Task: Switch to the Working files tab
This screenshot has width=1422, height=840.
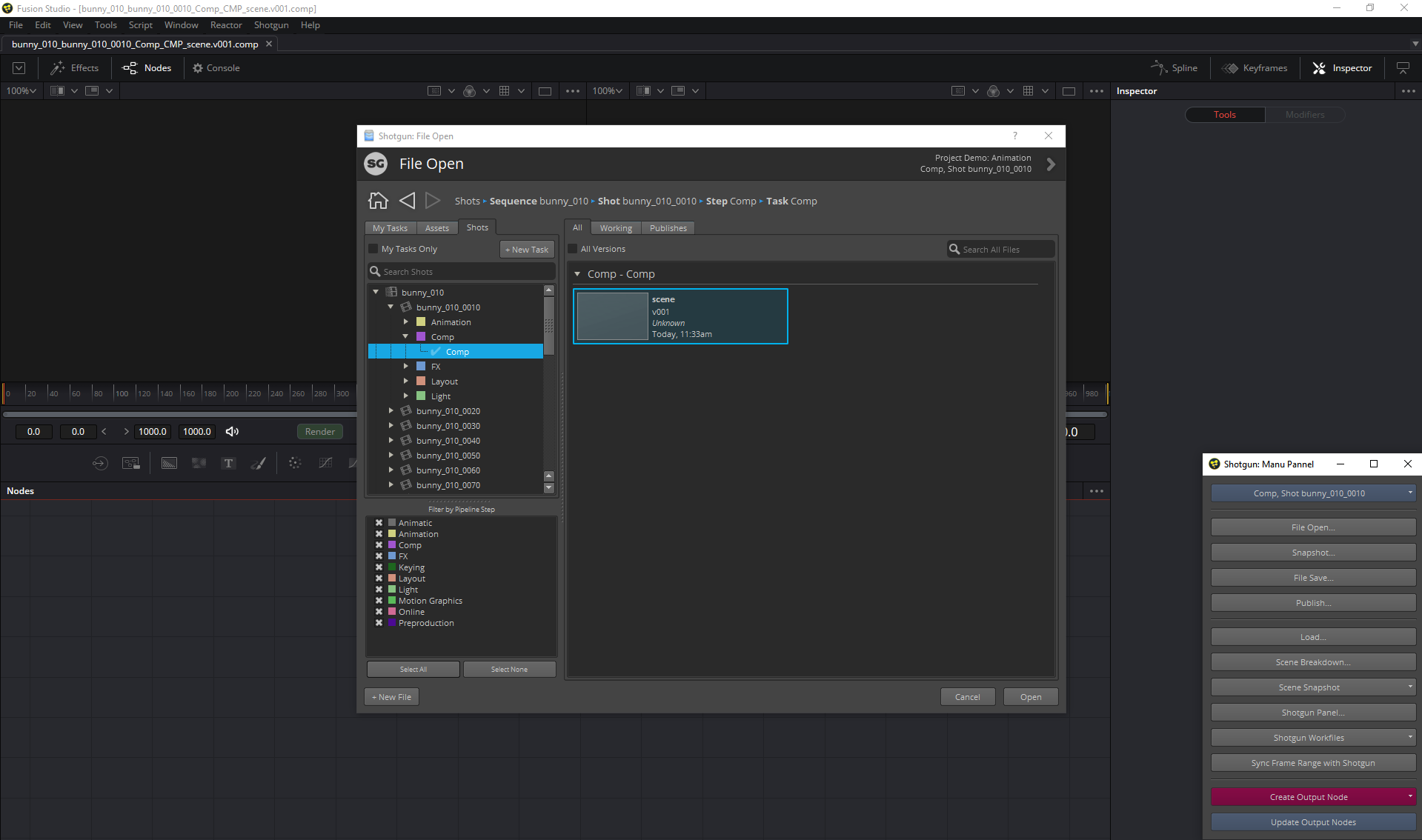Action: click(616, 228)
